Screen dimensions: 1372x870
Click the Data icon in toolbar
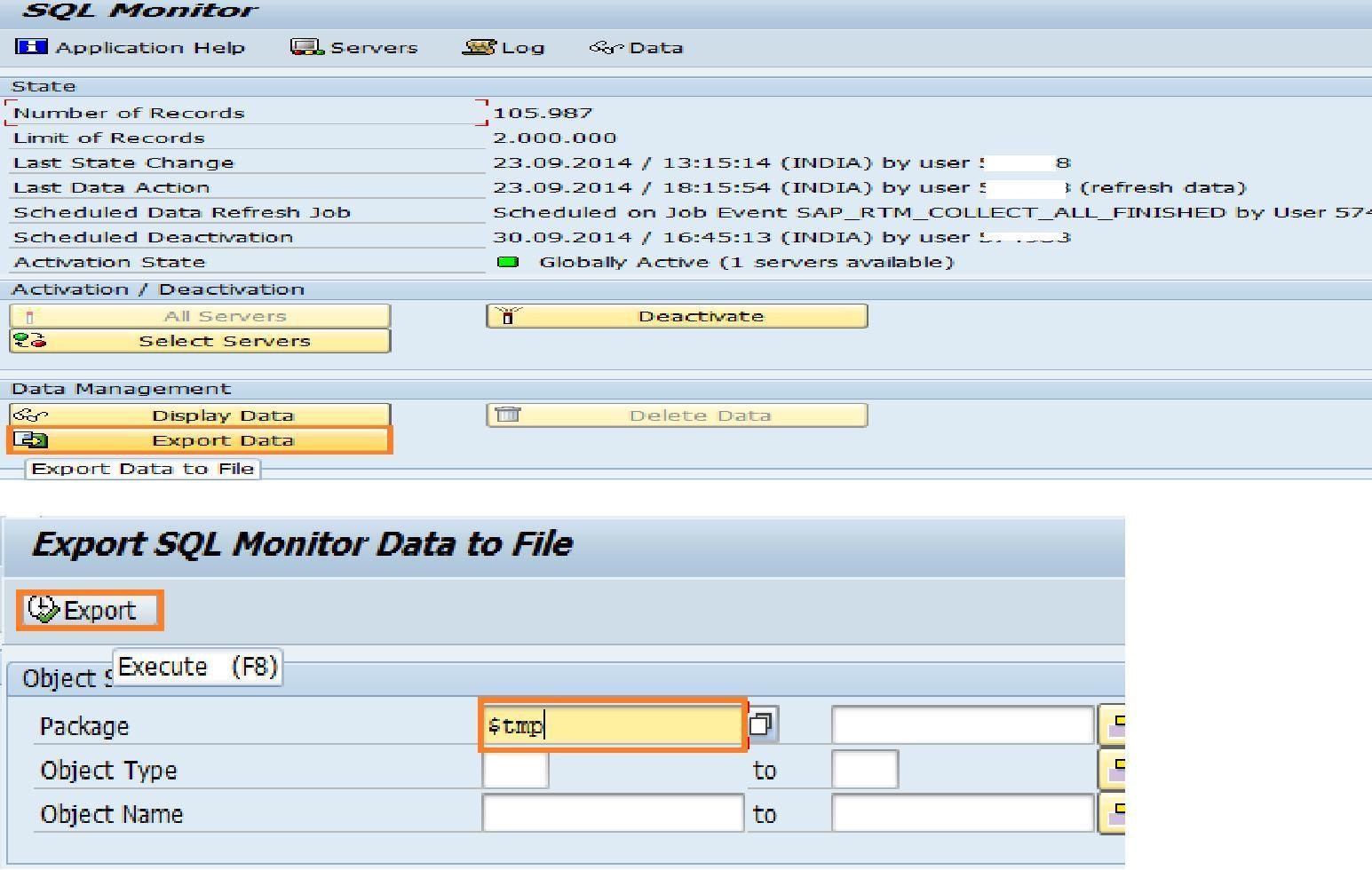point(607,46)
